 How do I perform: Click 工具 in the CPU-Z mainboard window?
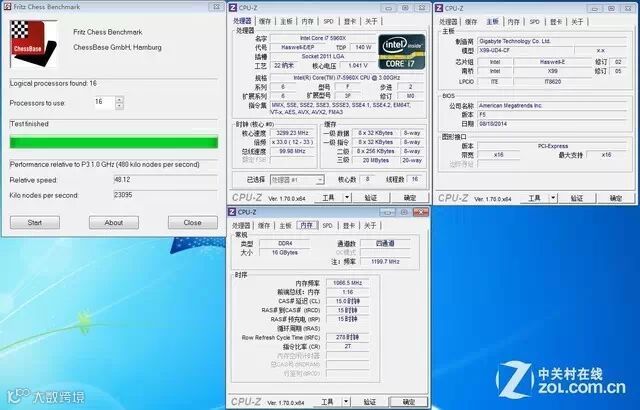[535, 198]
